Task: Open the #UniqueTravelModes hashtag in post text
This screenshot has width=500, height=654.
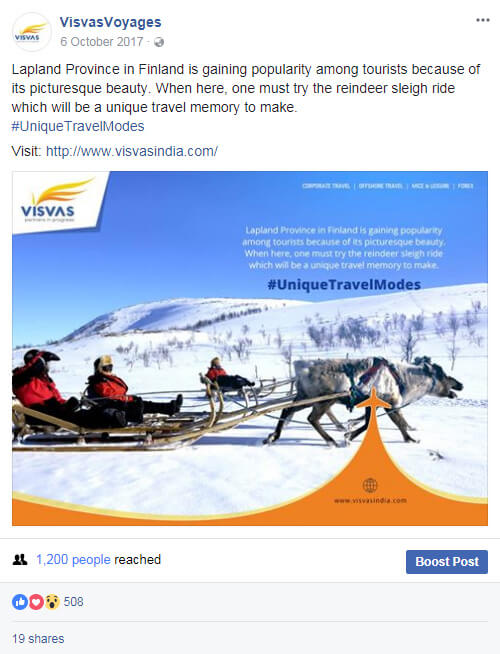Action: (x=78, y=126)
